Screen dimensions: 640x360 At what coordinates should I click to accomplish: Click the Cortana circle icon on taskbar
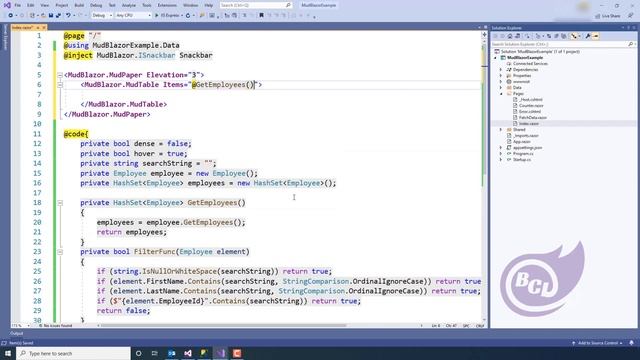pyautogui.click(x=138, y=353)
